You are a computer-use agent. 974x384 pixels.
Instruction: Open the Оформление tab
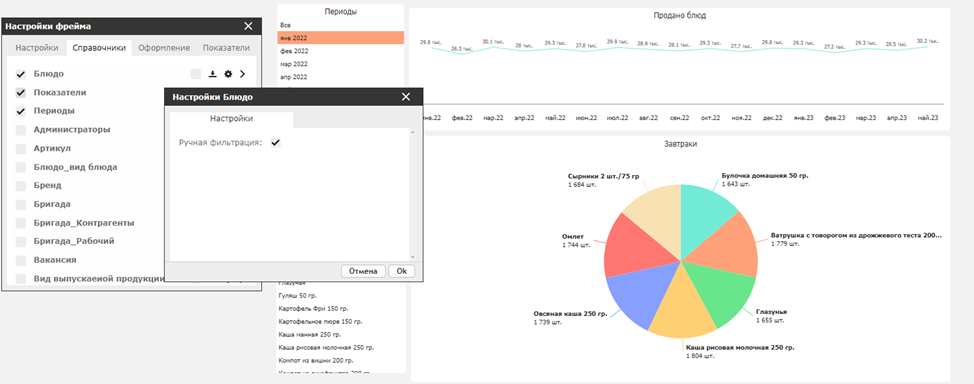(x=164, y=48)
